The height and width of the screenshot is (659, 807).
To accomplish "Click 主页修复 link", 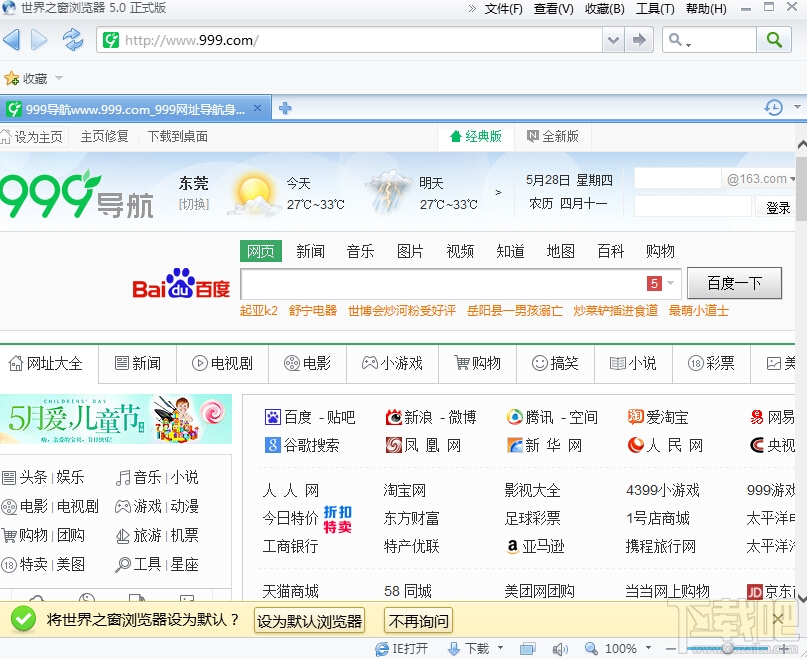I will click(x=104, y=136).
